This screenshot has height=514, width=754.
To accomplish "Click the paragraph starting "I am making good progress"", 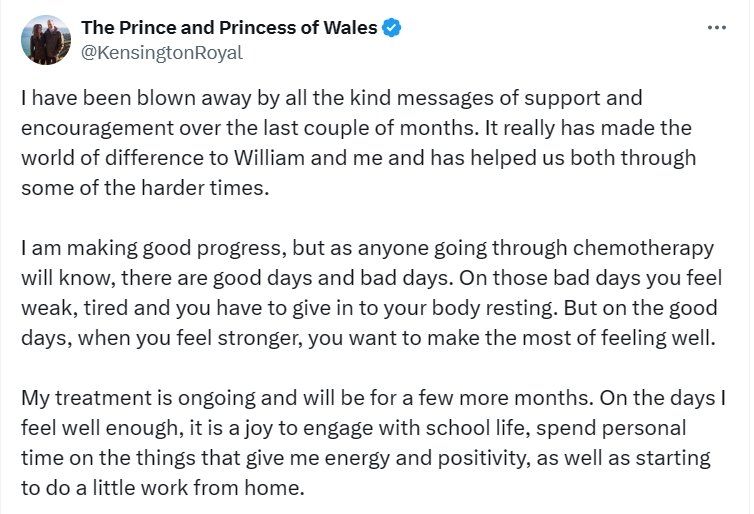I will (368, 292).
